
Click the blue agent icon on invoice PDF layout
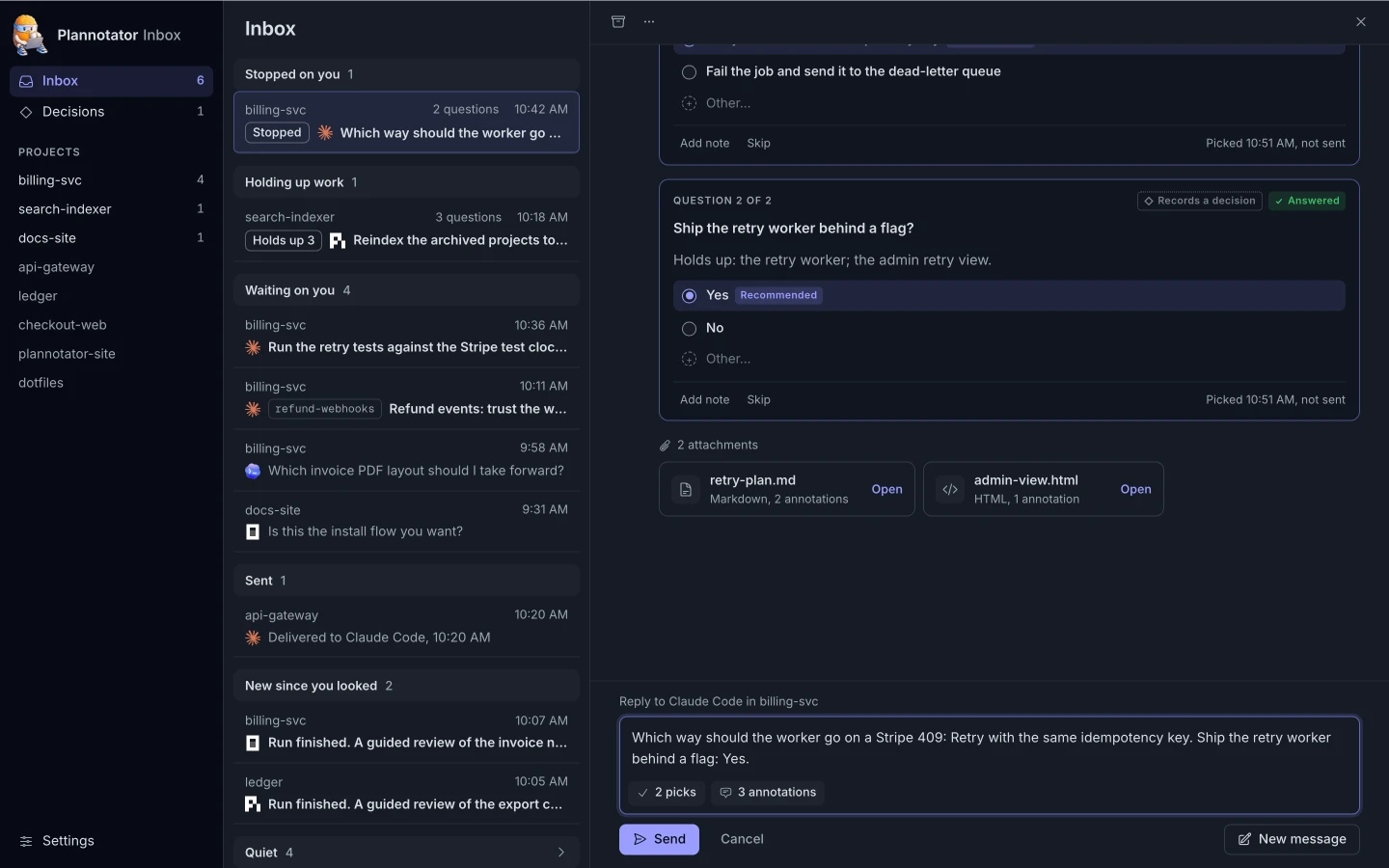point(253,471)
